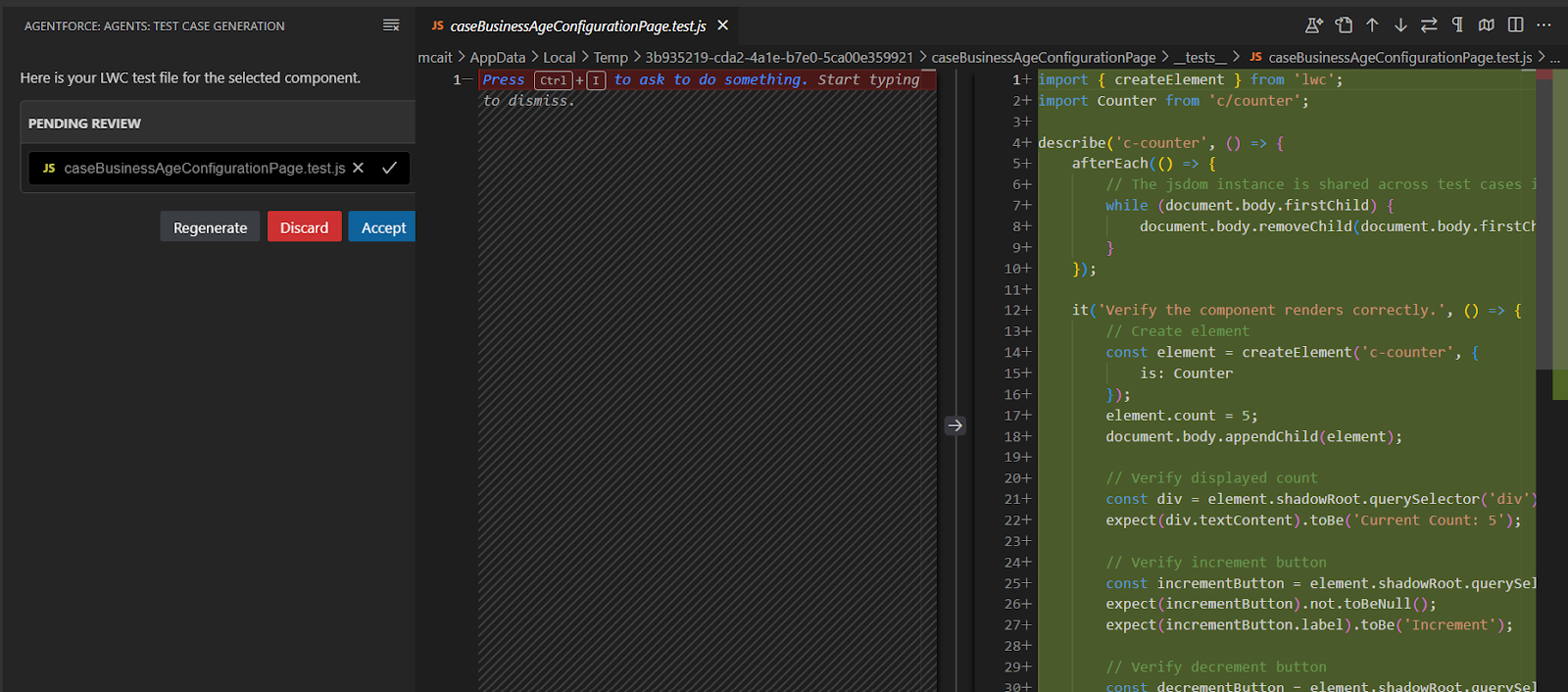Image resolution: width=1568 pixels, height=692 pixels.
Task: Click the Ctrl key hint in the left diff pane
Action: pyautogui.click(x=553, y=80)
